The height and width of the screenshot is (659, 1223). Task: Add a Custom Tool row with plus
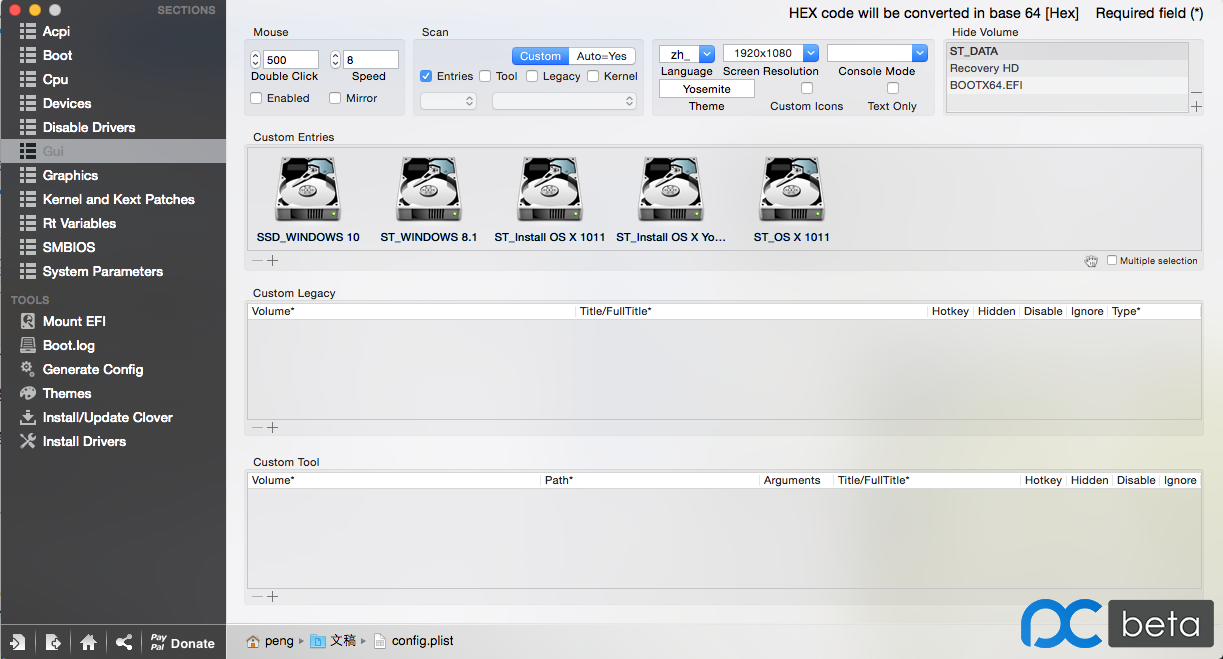272,596
